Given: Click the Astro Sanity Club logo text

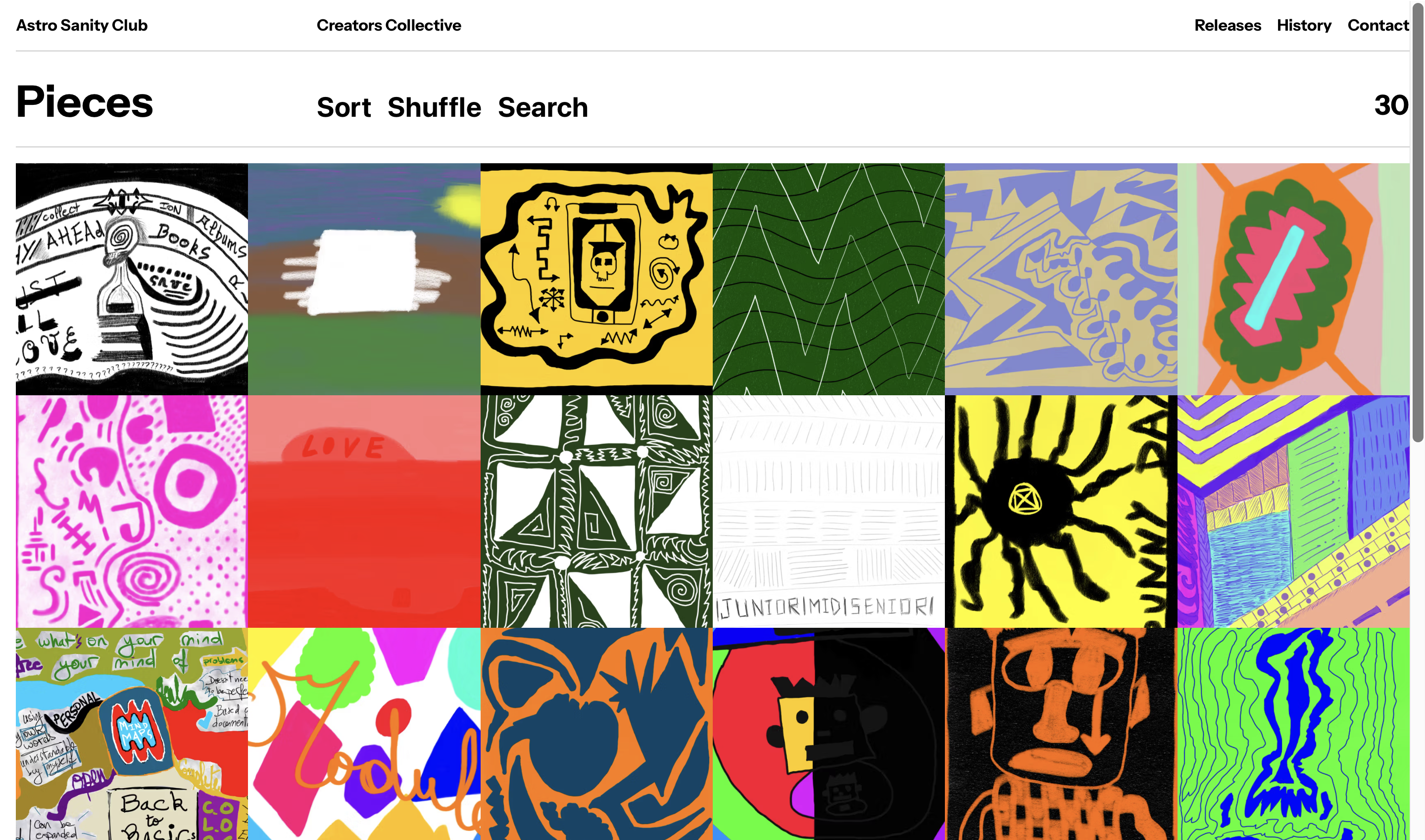Looking at the screenshot, I should point(82,25).
